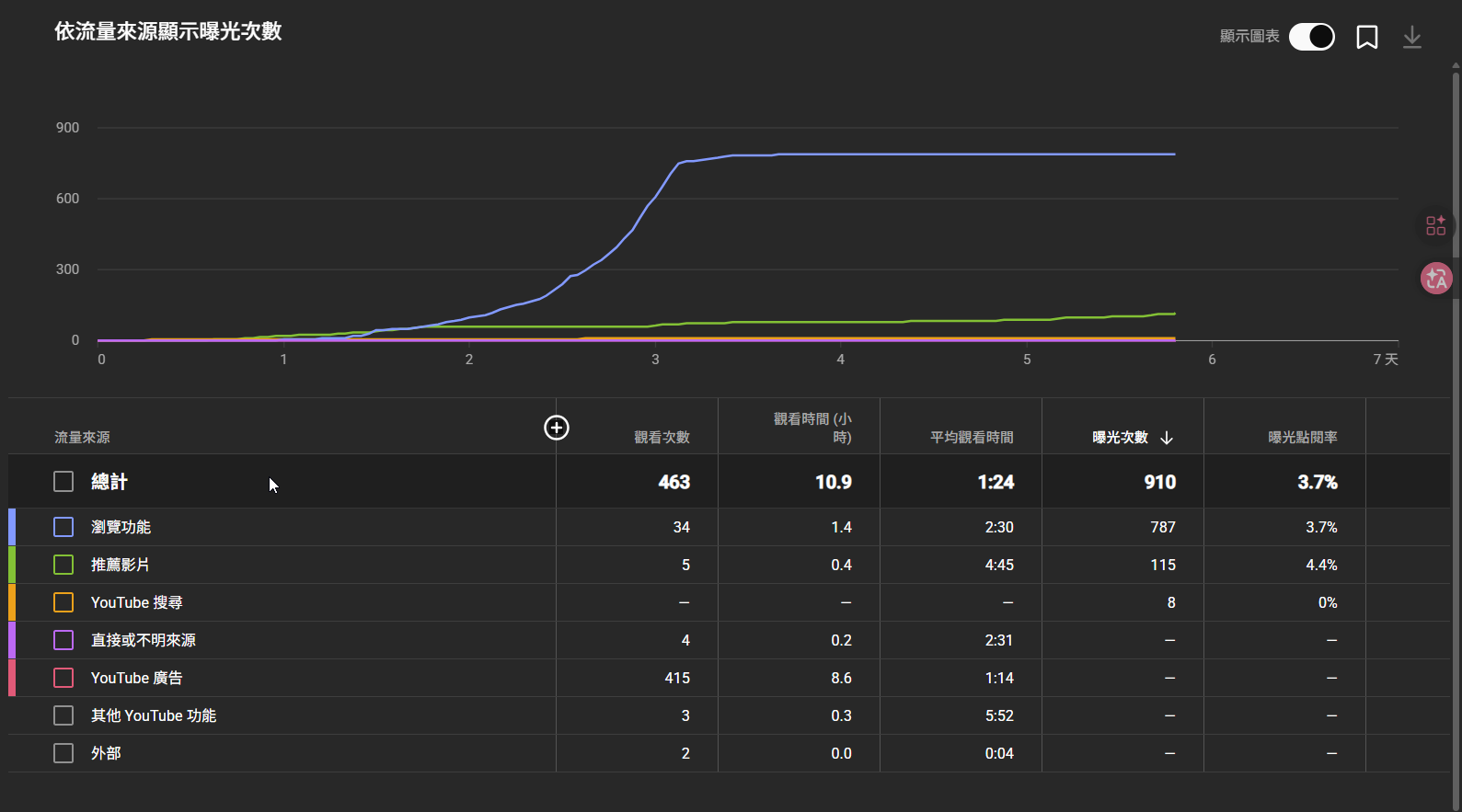Sort table by 曝光點閱率 header
The height and width of the screenshot is (812, 1462).
tap(1303, 438)
